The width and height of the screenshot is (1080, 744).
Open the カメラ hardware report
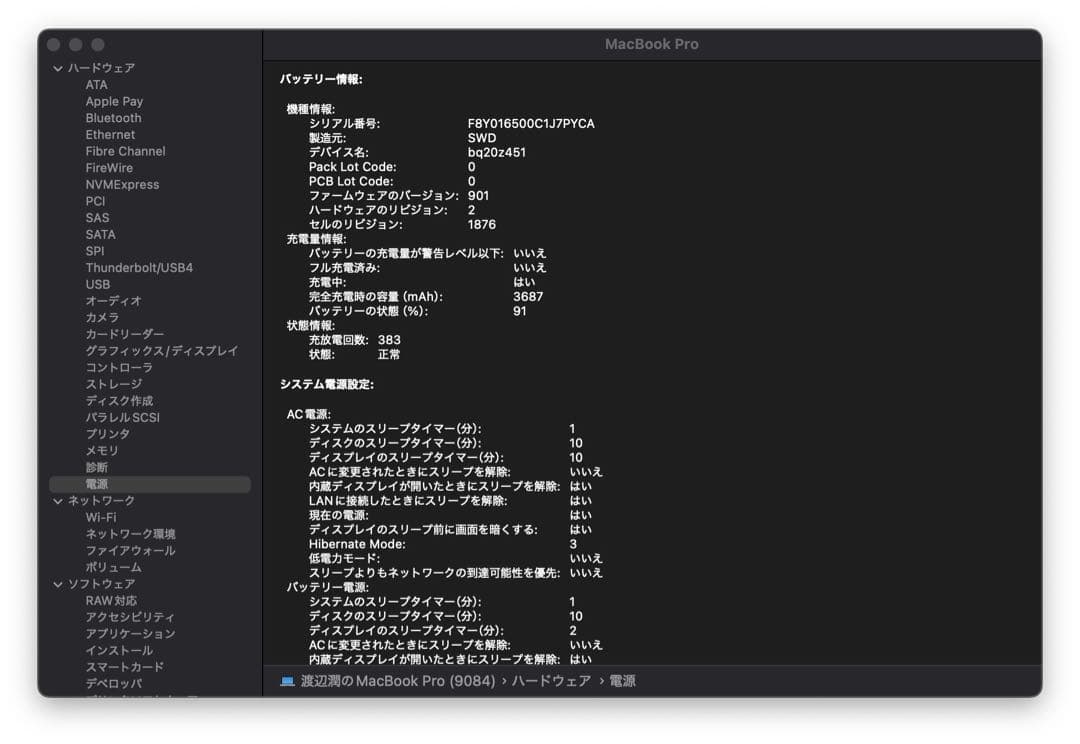click(104, 317)
